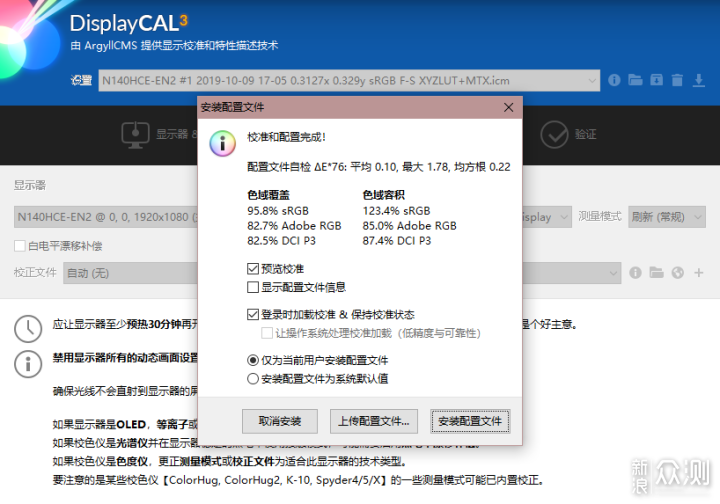Uncheck the 预览校准 checkbox
The height and width of the screenshot is (504, 720).
(x=252, y=269)
